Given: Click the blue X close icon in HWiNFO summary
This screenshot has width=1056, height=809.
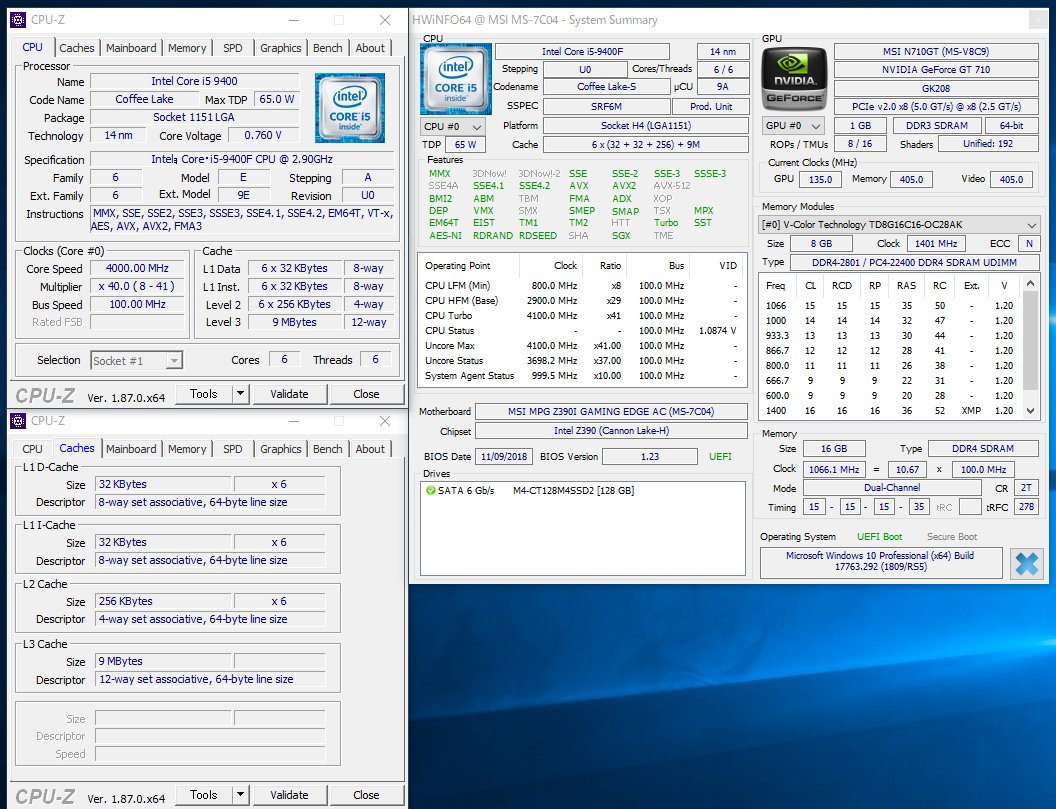Looking at the screenshot, I should pos(1026,564).
